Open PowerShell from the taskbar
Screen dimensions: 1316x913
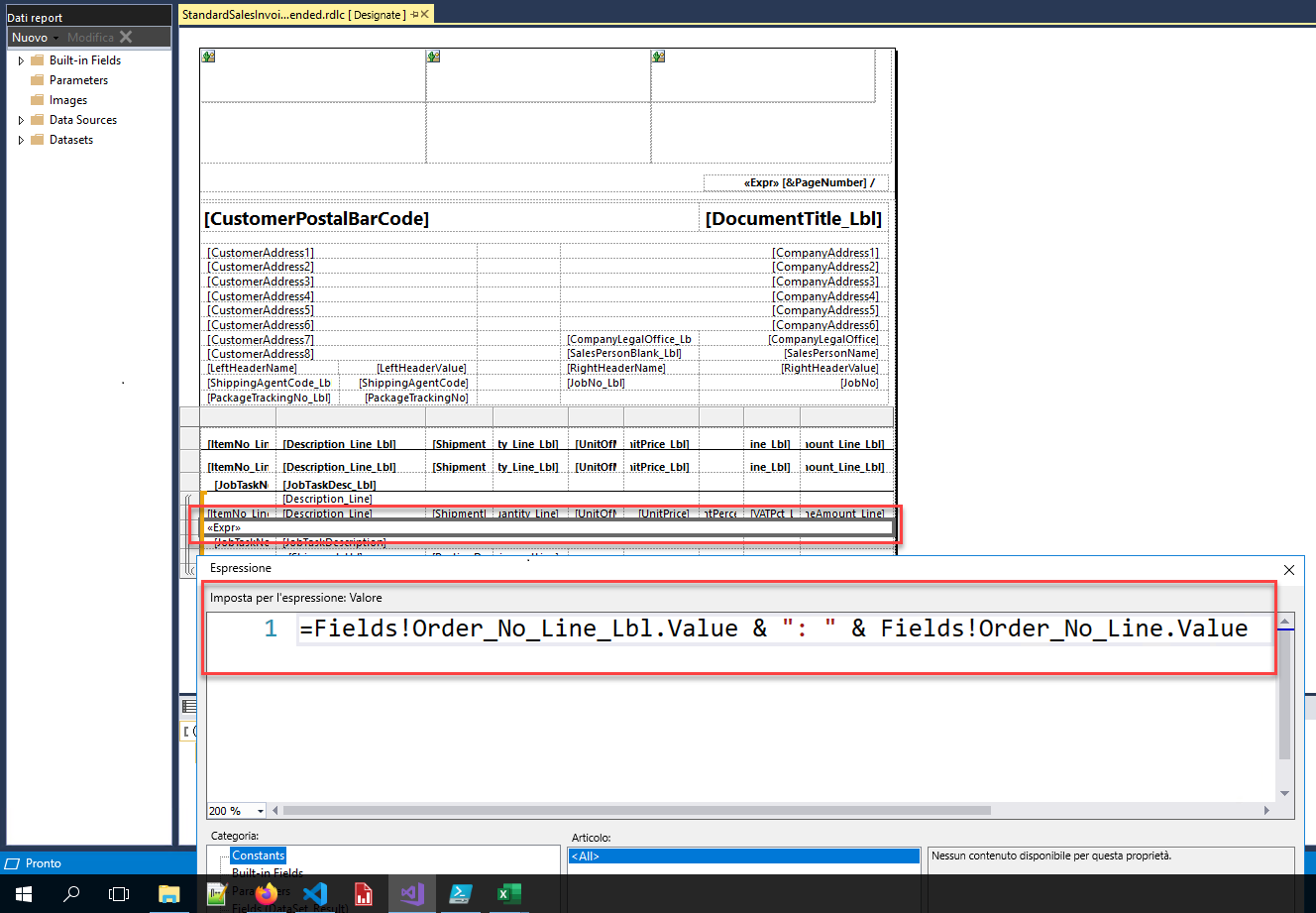coord(460,894)
